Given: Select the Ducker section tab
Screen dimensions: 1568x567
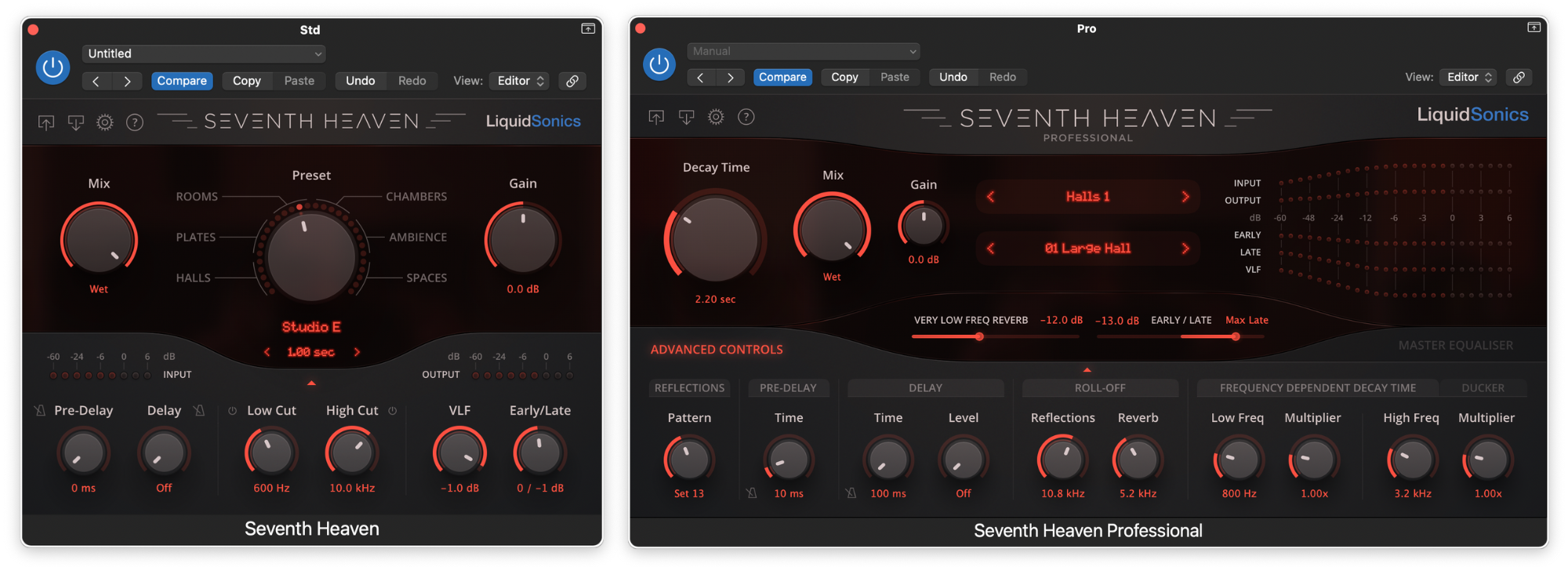Looking at the screenshot, I should coord(1482,387).
